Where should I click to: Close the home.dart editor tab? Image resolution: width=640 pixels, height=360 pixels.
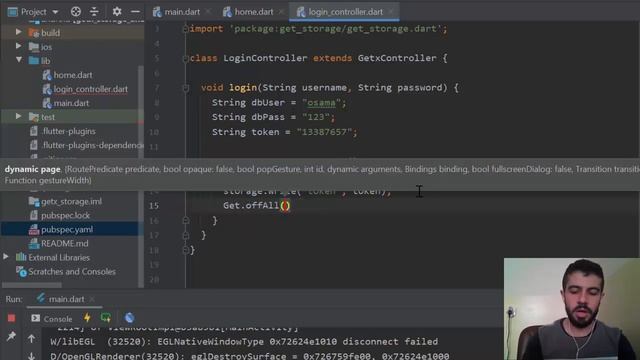pyautogui.click(x=281, y=12)
